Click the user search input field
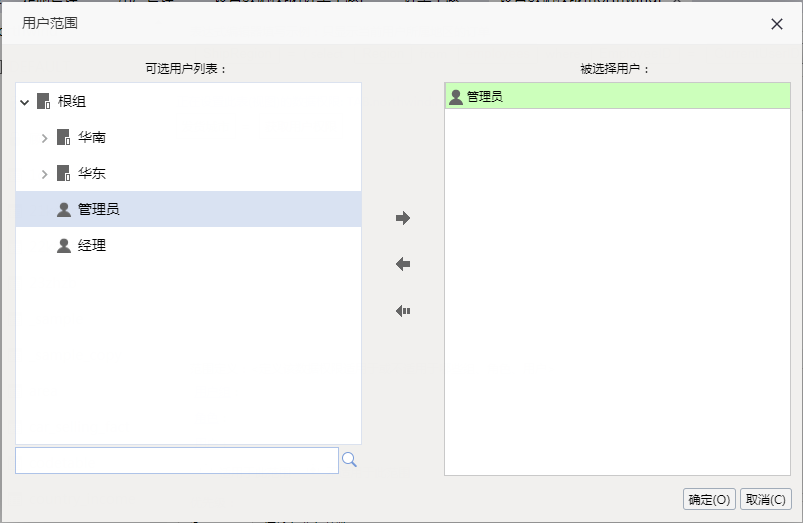Image resolution: width=803 pixels, height=523 pixels. 177,460
